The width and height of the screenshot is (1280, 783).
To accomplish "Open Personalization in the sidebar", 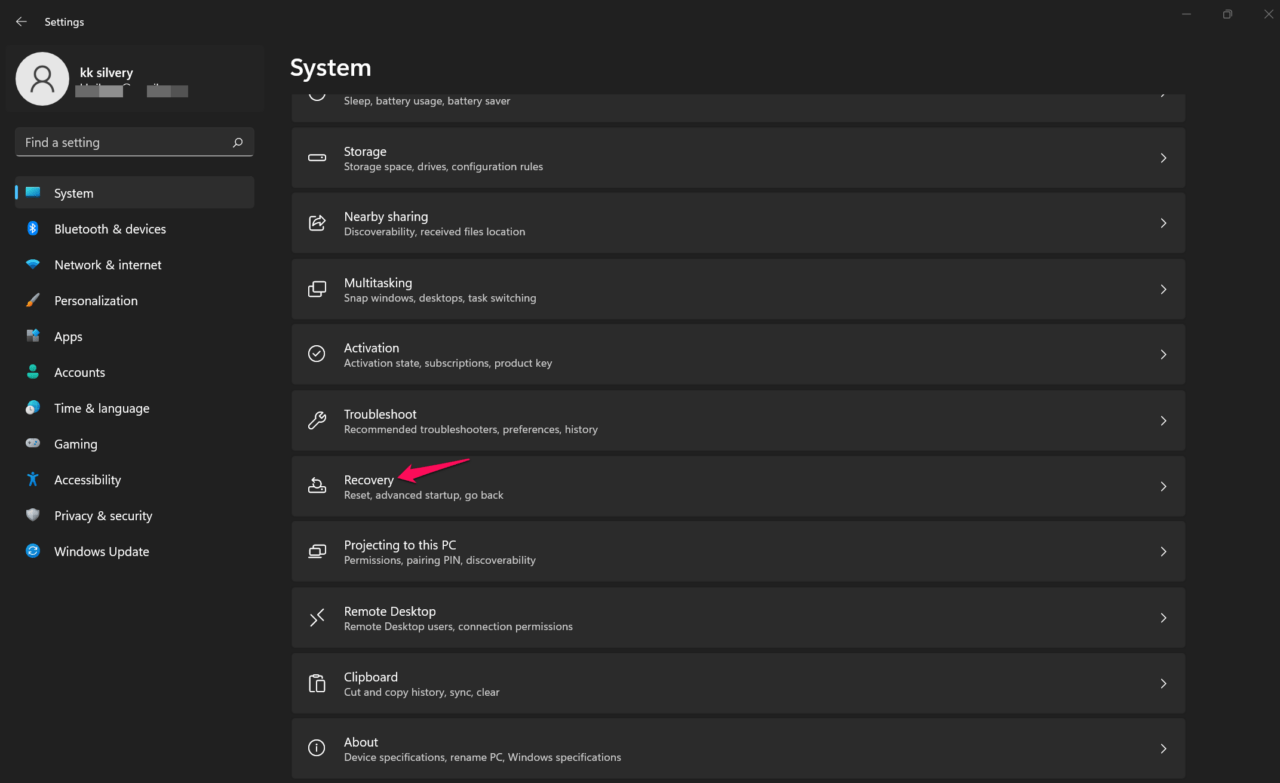I will (x=96, y=301).
